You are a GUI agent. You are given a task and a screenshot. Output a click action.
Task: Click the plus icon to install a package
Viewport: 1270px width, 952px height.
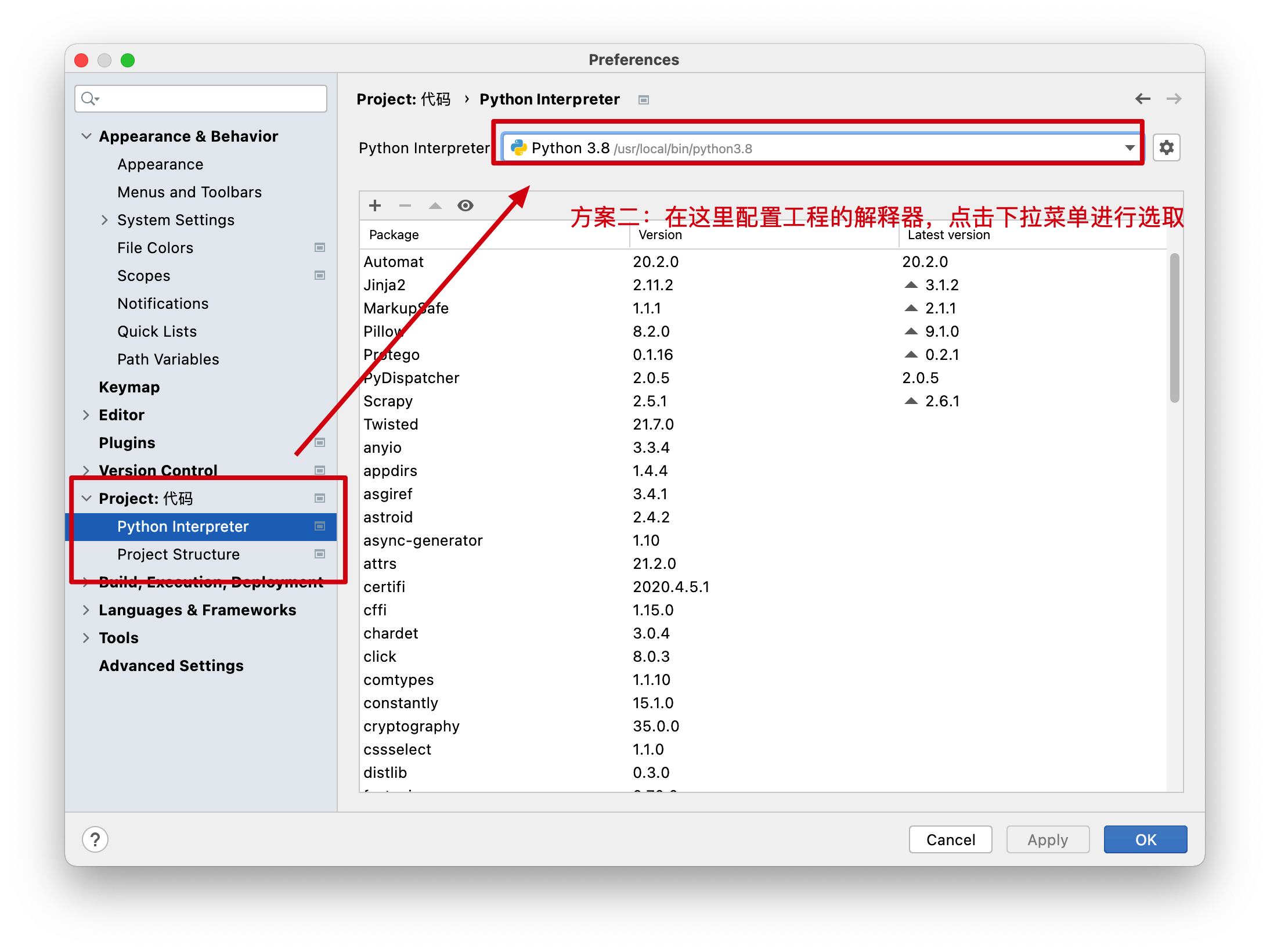[375, 205]
